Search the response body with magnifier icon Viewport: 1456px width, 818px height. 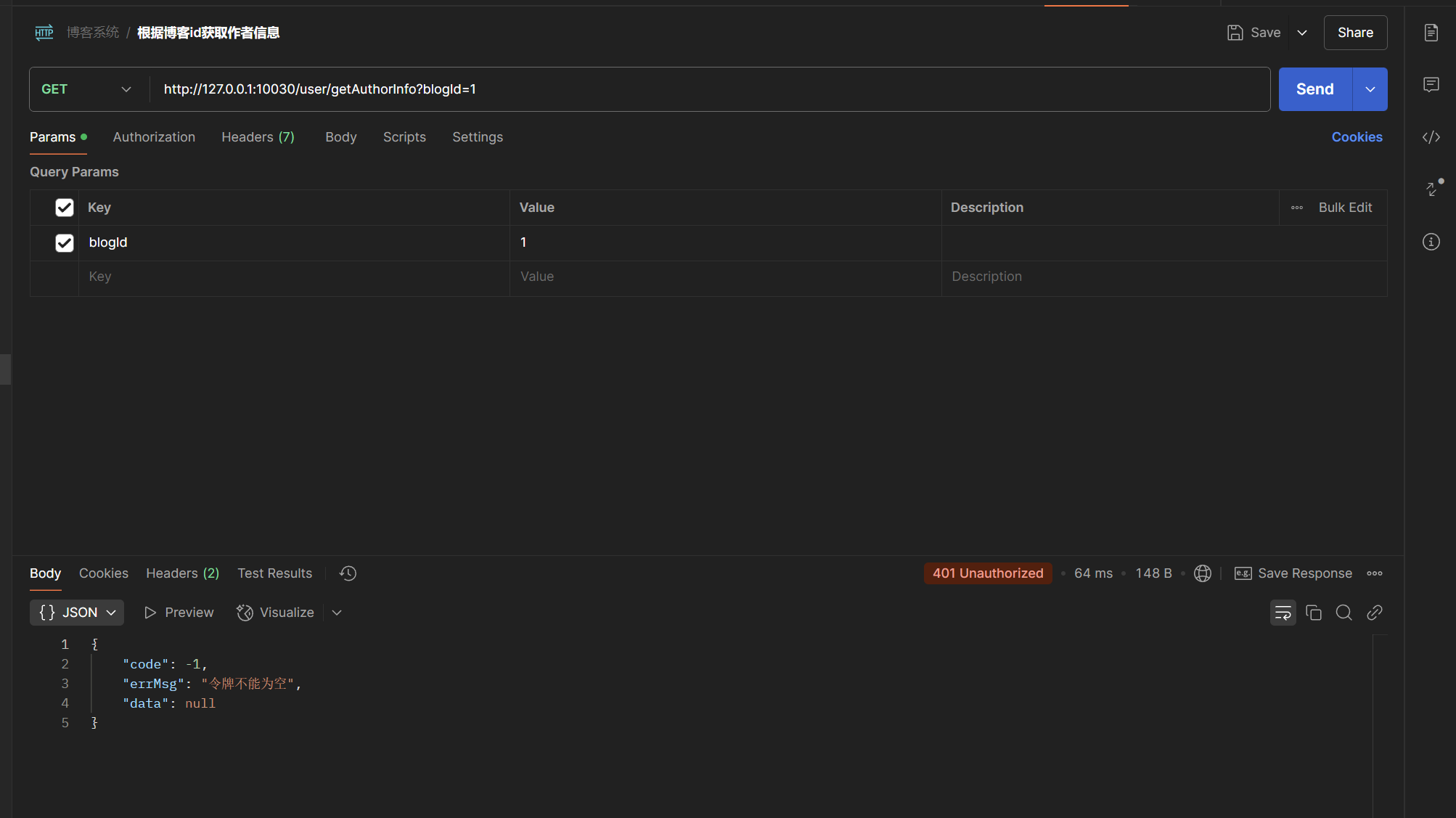1343,613
